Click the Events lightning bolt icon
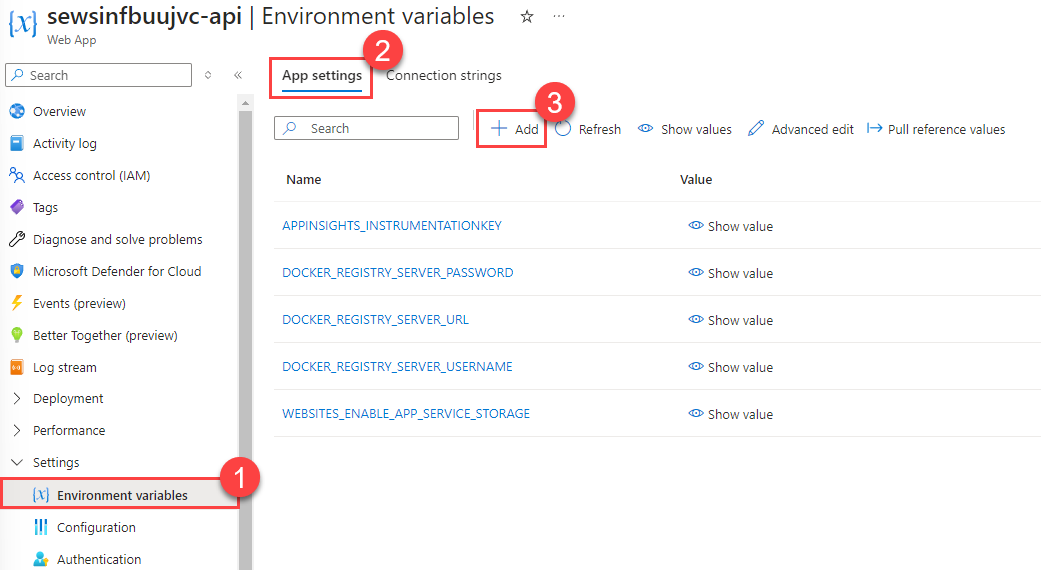 click(x=16, y=303)
